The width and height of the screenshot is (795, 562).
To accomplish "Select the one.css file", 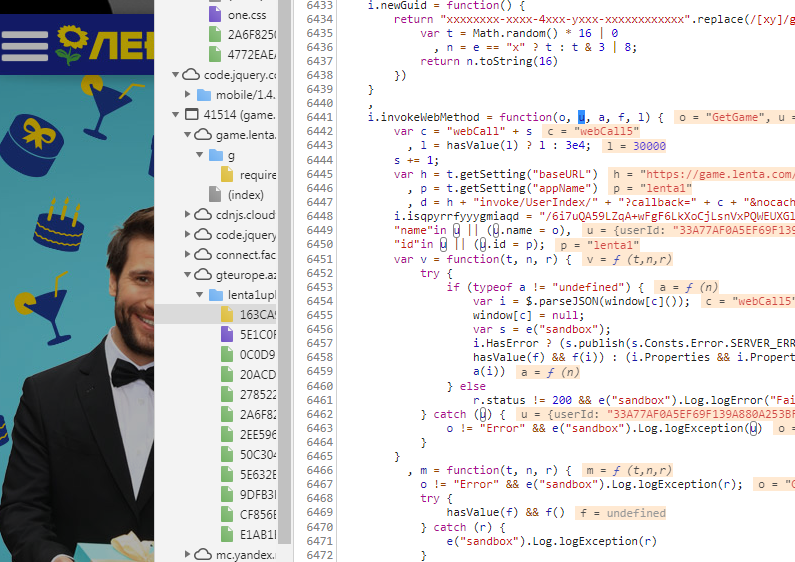I will tap(246, 15).
